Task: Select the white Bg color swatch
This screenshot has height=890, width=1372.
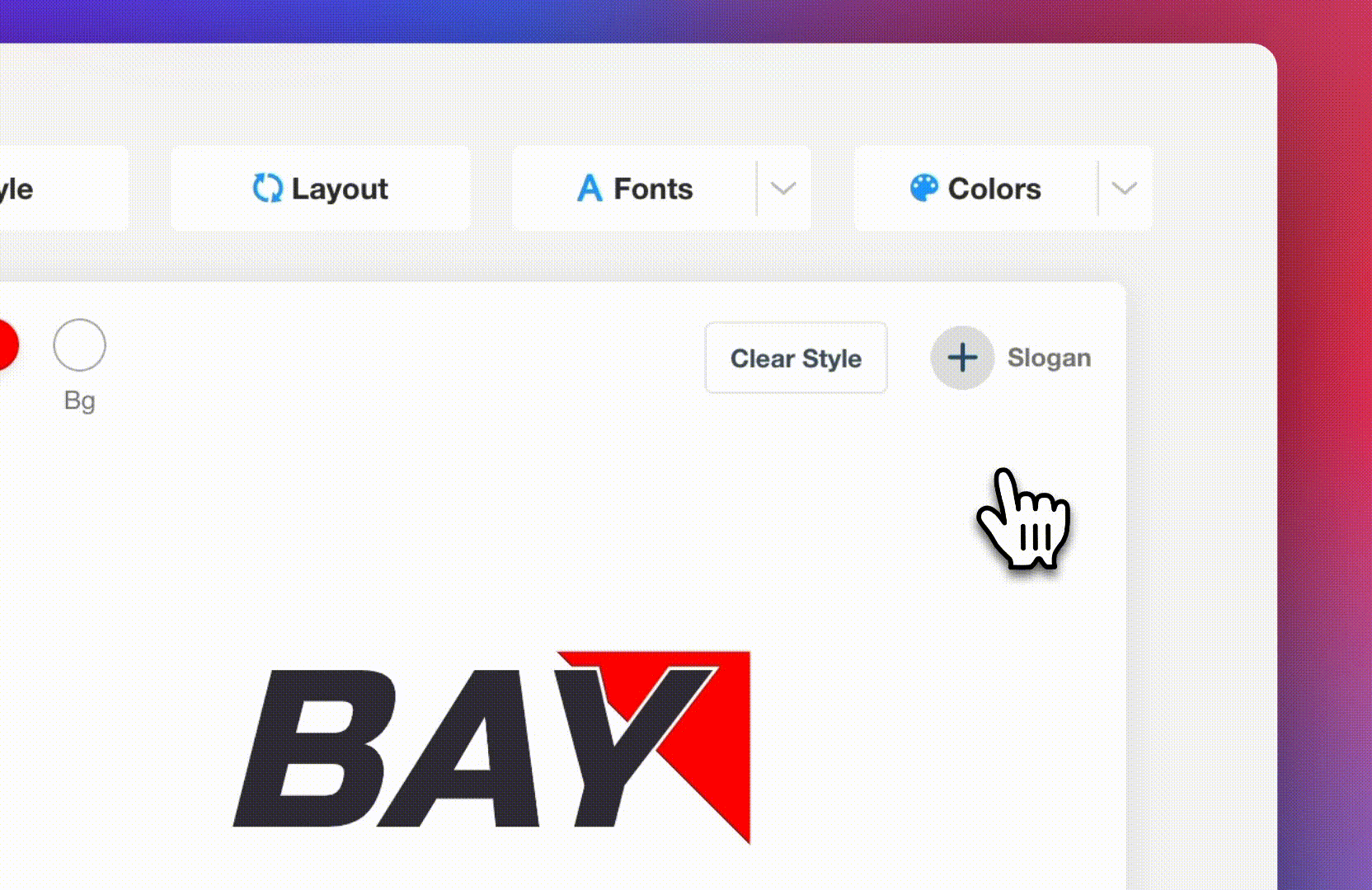Action: (79, 345)
